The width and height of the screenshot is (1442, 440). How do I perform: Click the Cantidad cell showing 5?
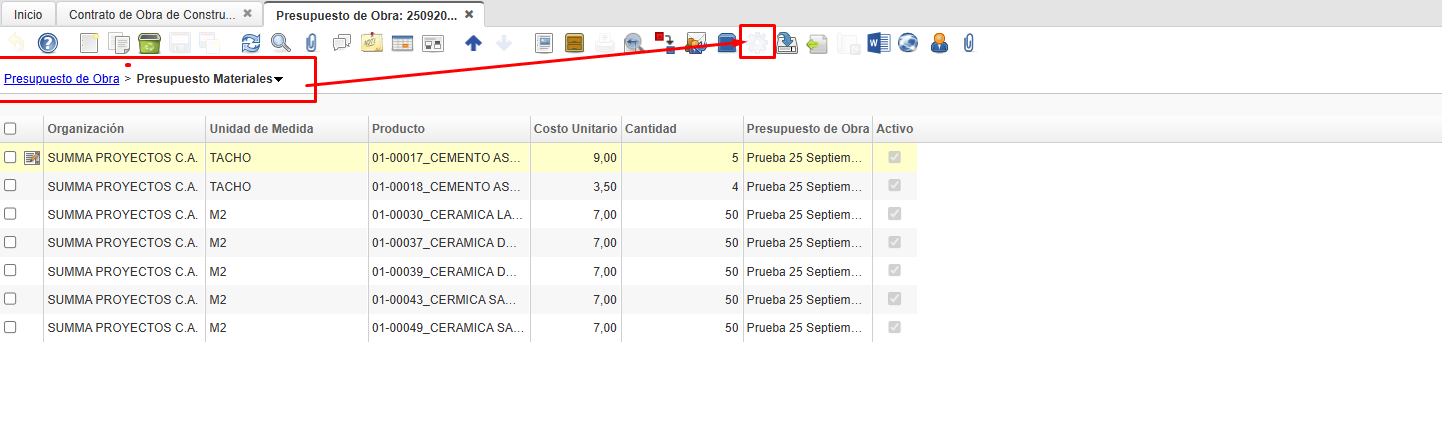[680, 157]
